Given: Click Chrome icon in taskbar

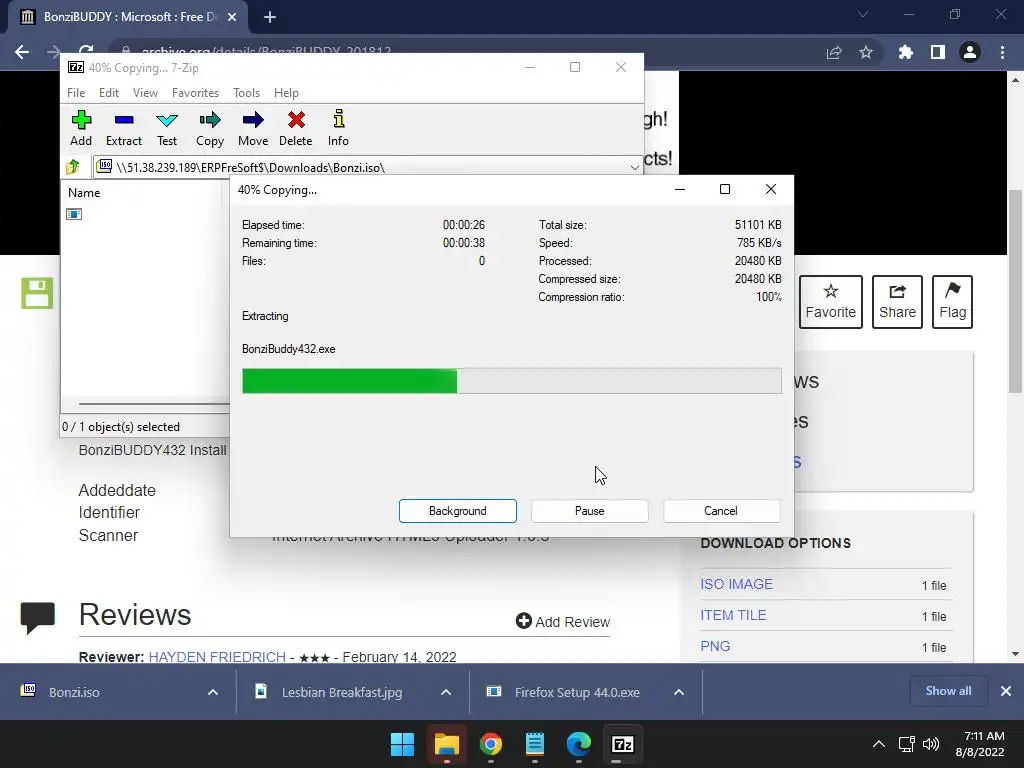Looking at the screenshot, I should tap(490, 744).
